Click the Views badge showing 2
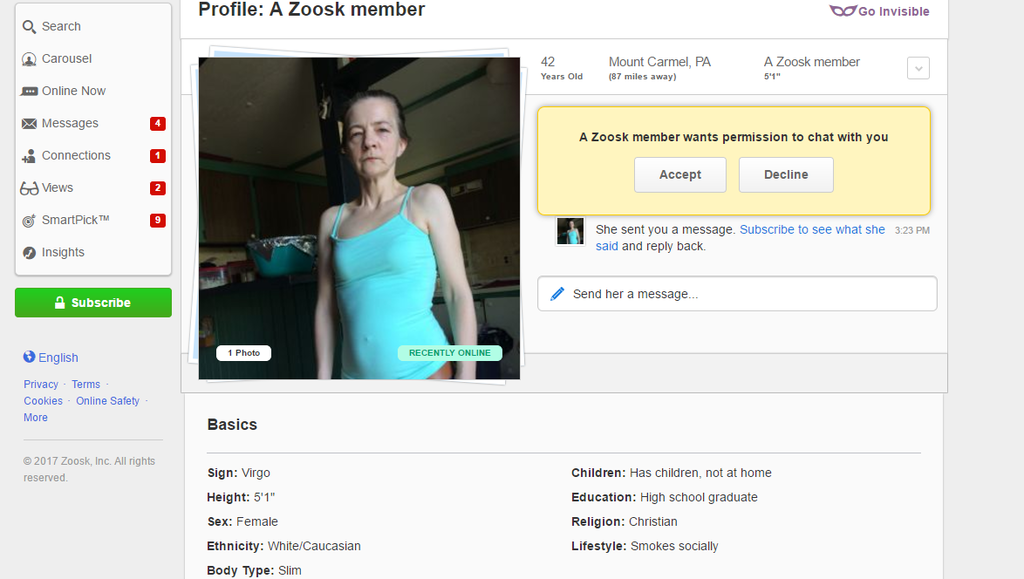 157,188
